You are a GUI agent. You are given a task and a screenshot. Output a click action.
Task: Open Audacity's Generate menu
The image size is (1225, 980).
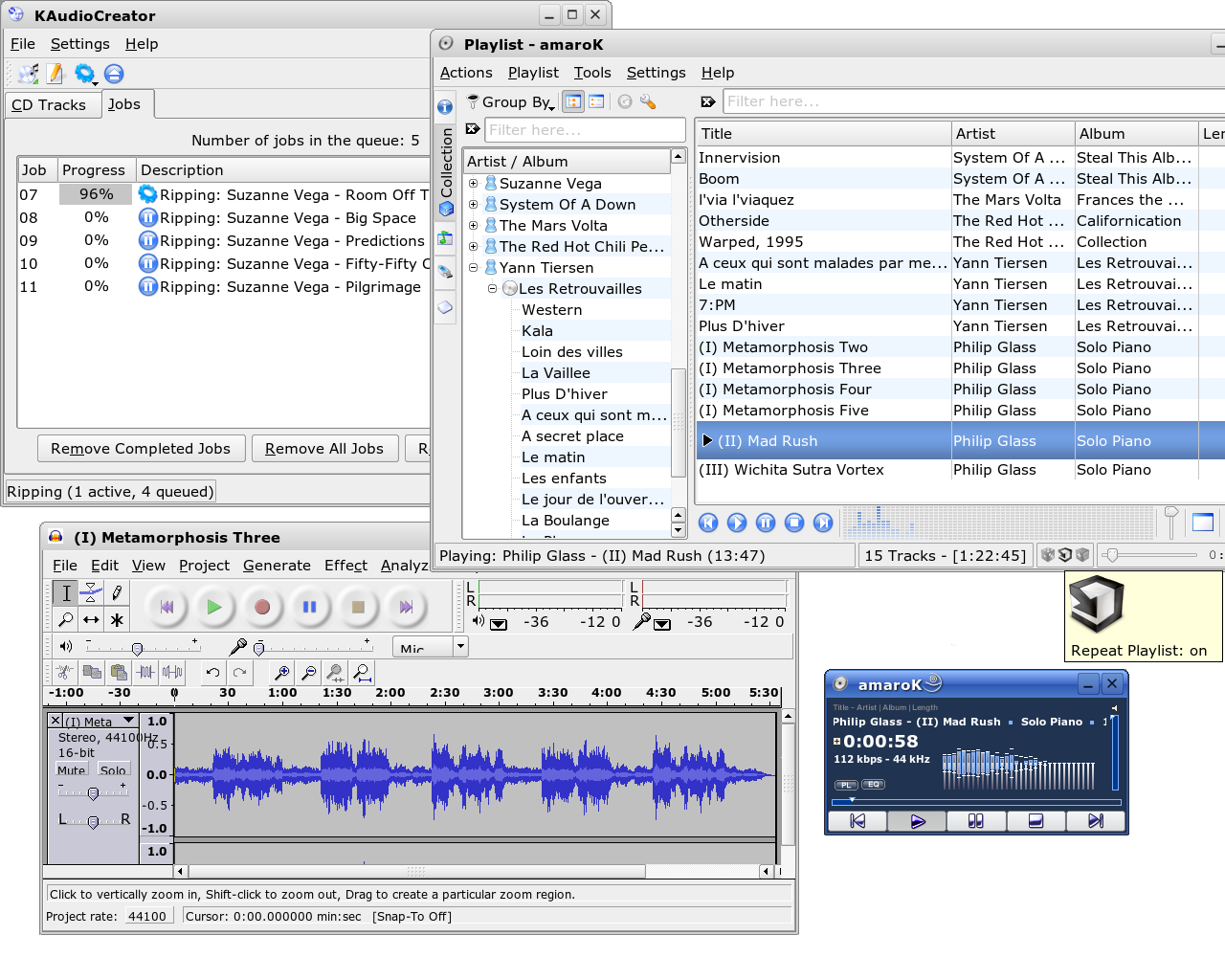277,566
